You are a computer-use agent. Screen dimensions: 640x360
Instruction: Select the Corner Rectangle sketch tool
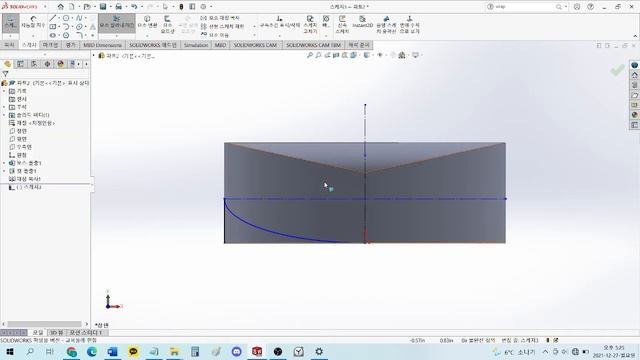(53, 27)
